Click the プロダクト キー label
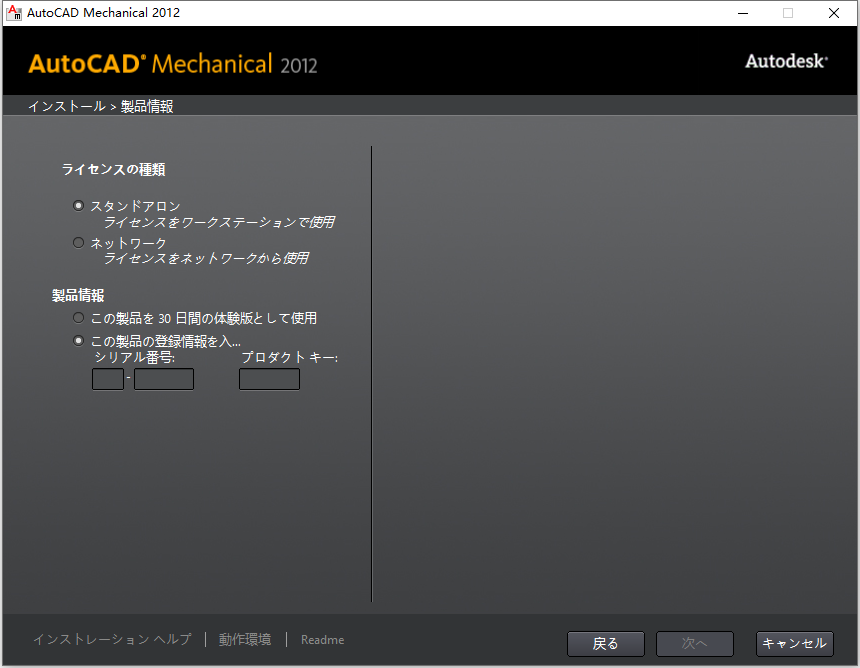 [290, 358]
